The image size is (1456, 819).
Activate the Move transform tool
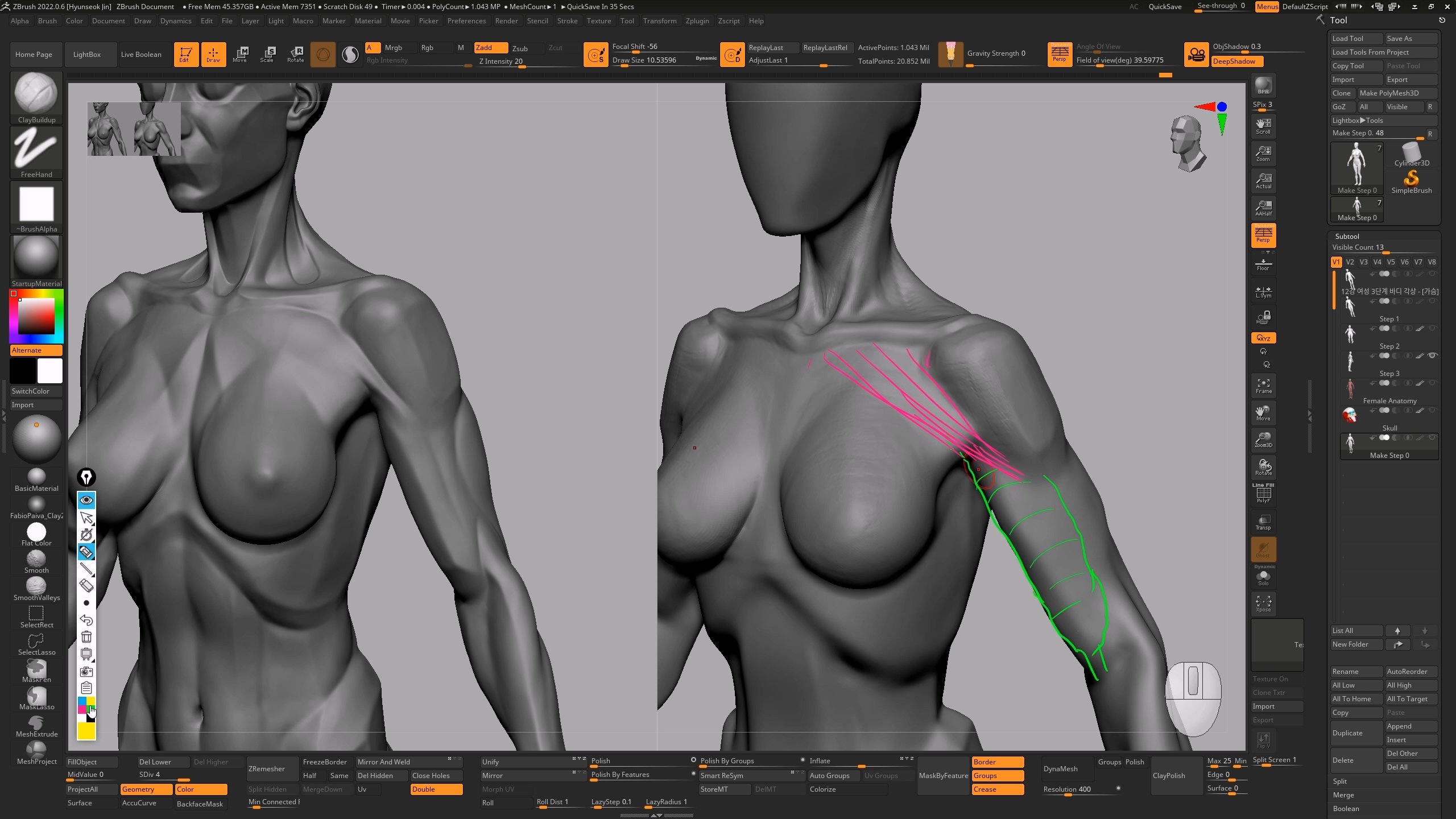tap(241, 54)
